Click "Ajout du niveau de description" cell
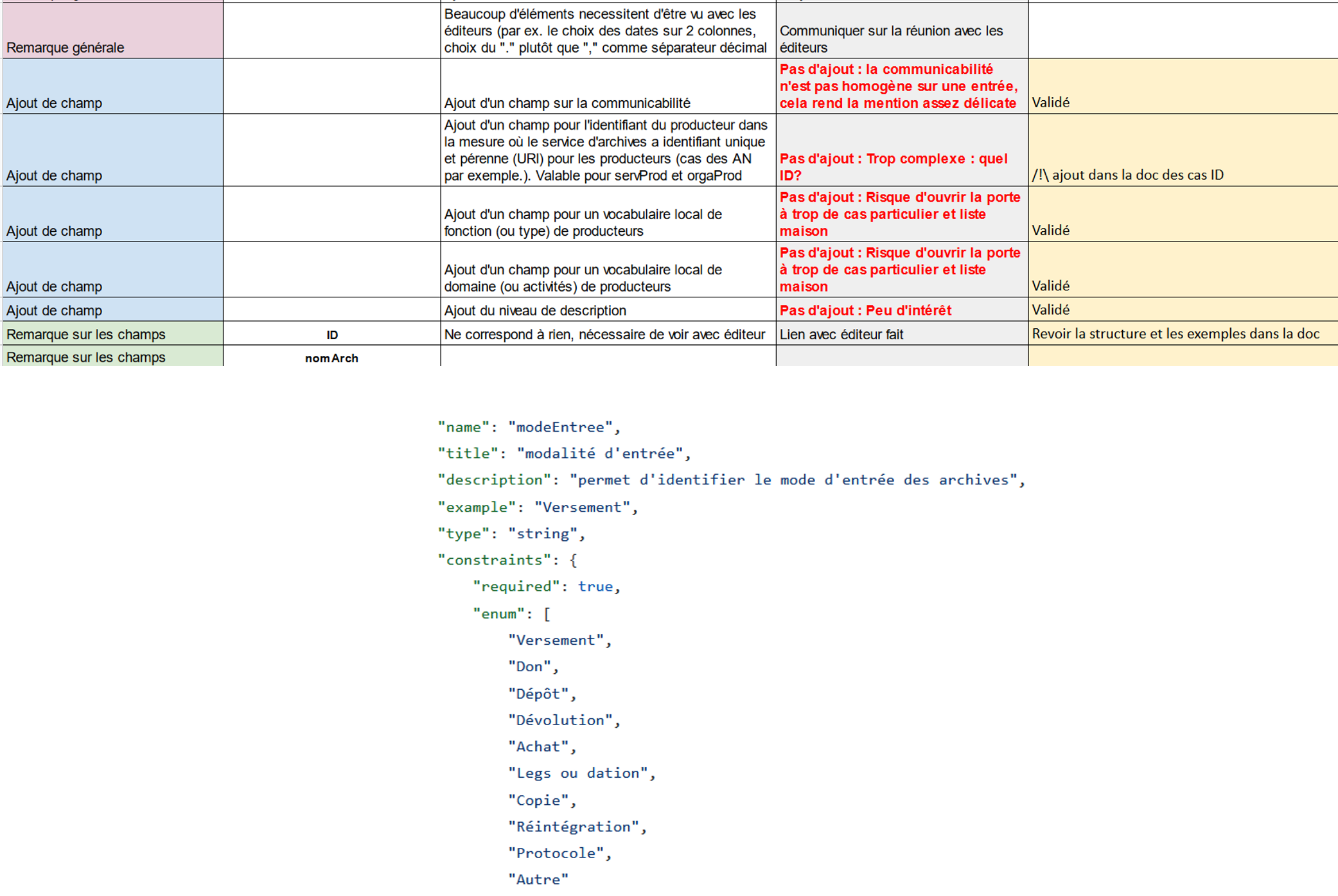1338x896 pixels. click(608, 310)
